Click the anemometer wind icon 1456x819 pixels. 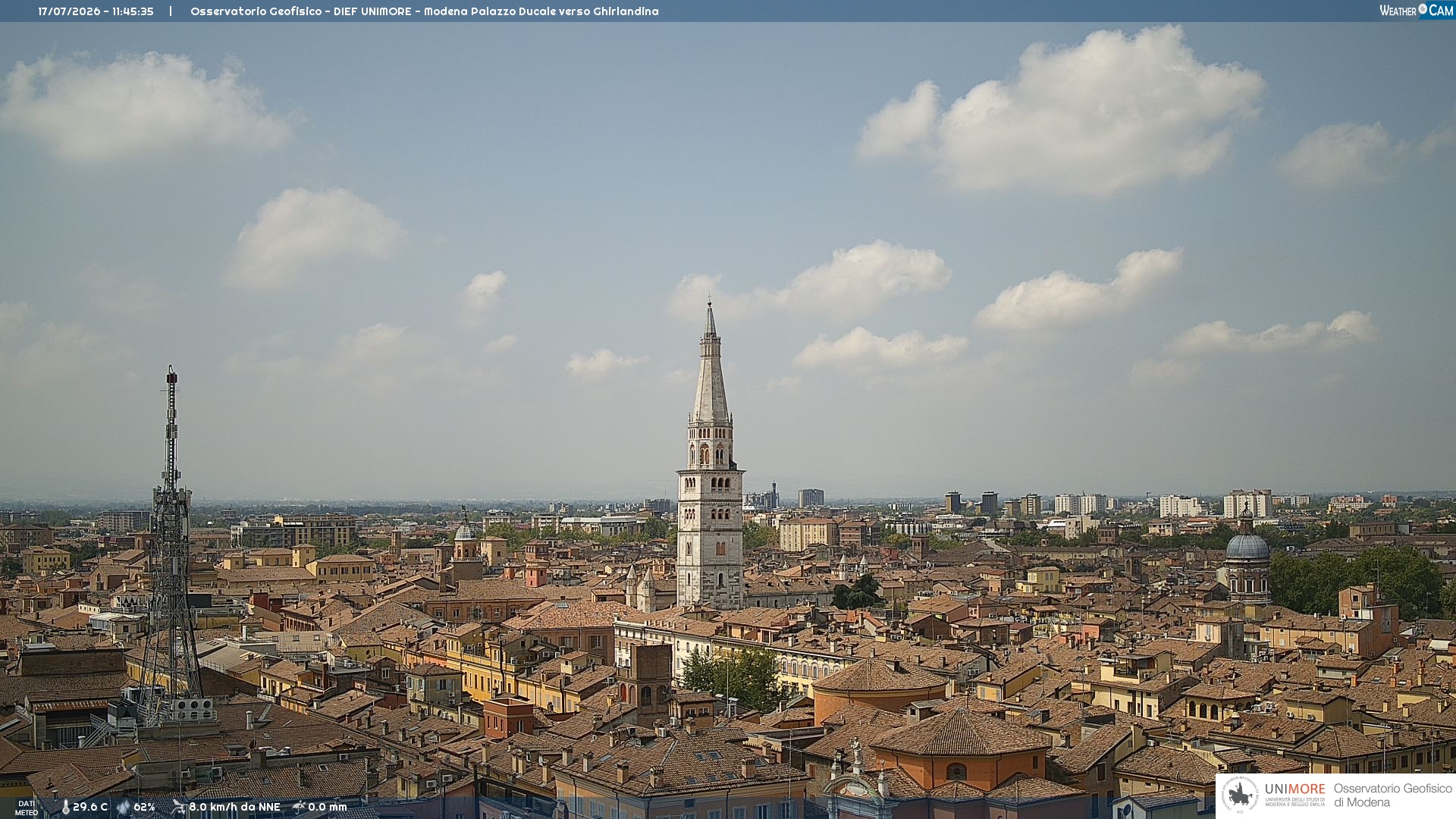(x=178, y=808)
